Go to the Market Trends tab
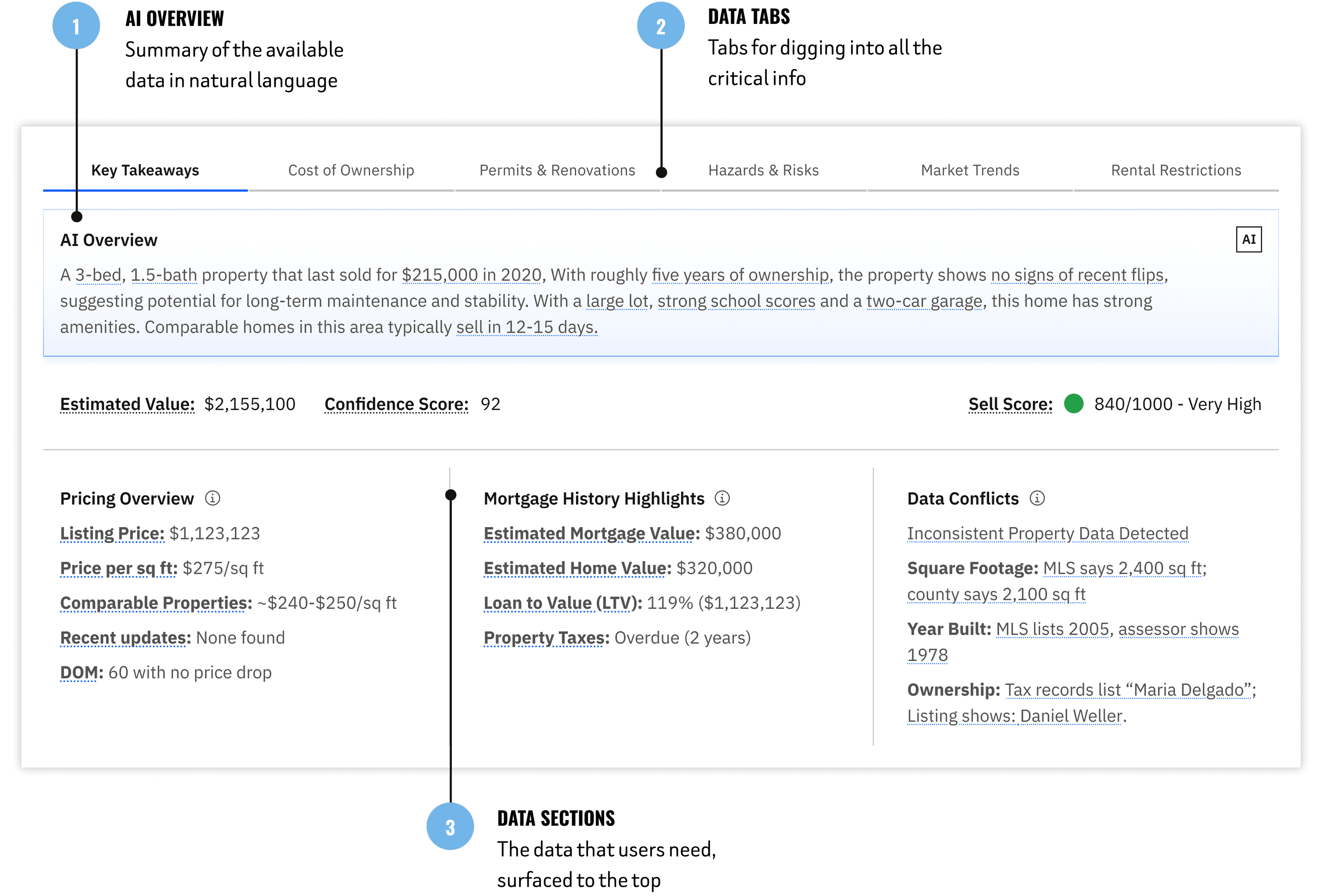The image size is (1322, 896). 970,170
